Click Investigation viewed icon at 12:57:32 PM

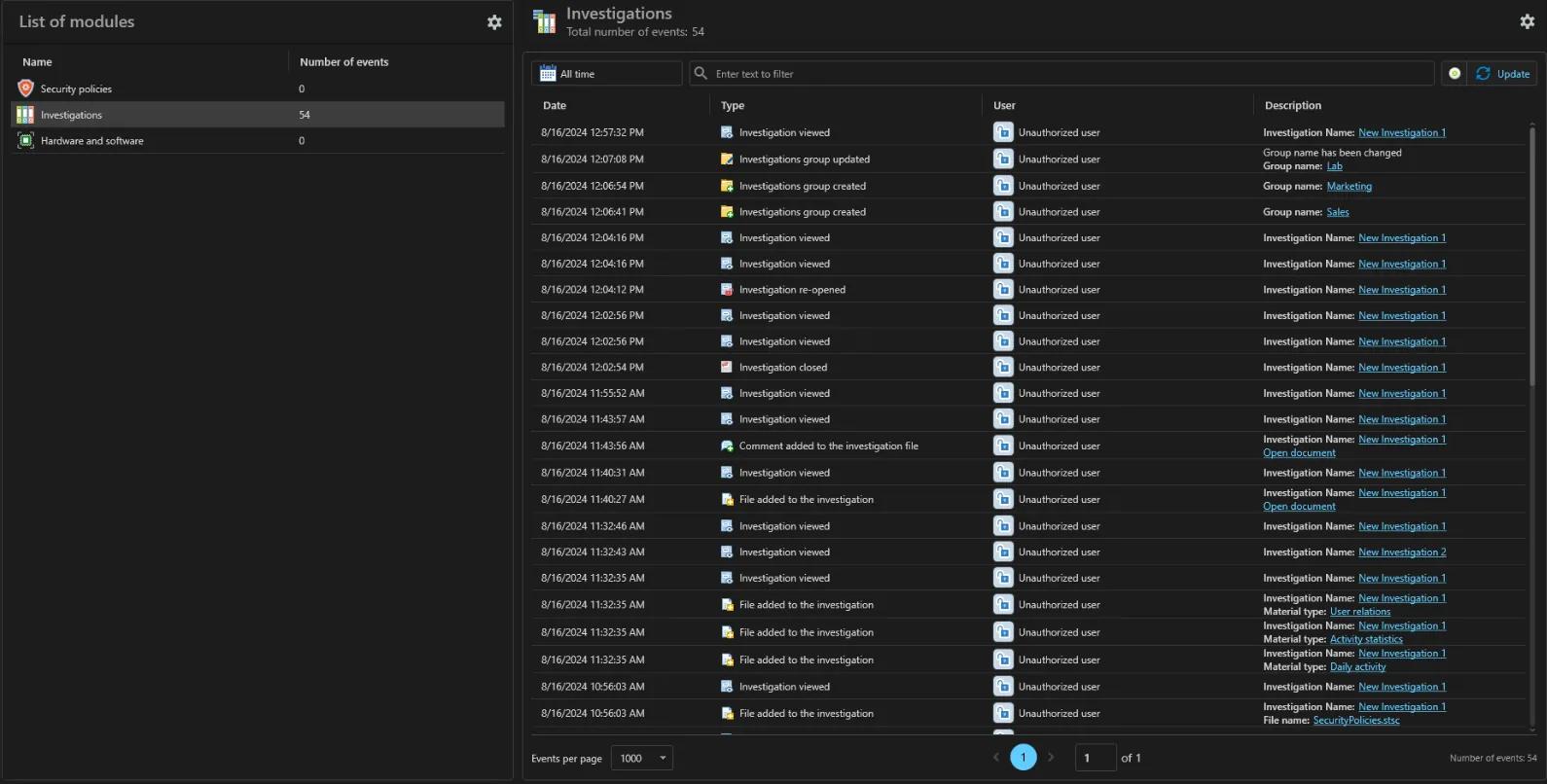tap(727, 132)
